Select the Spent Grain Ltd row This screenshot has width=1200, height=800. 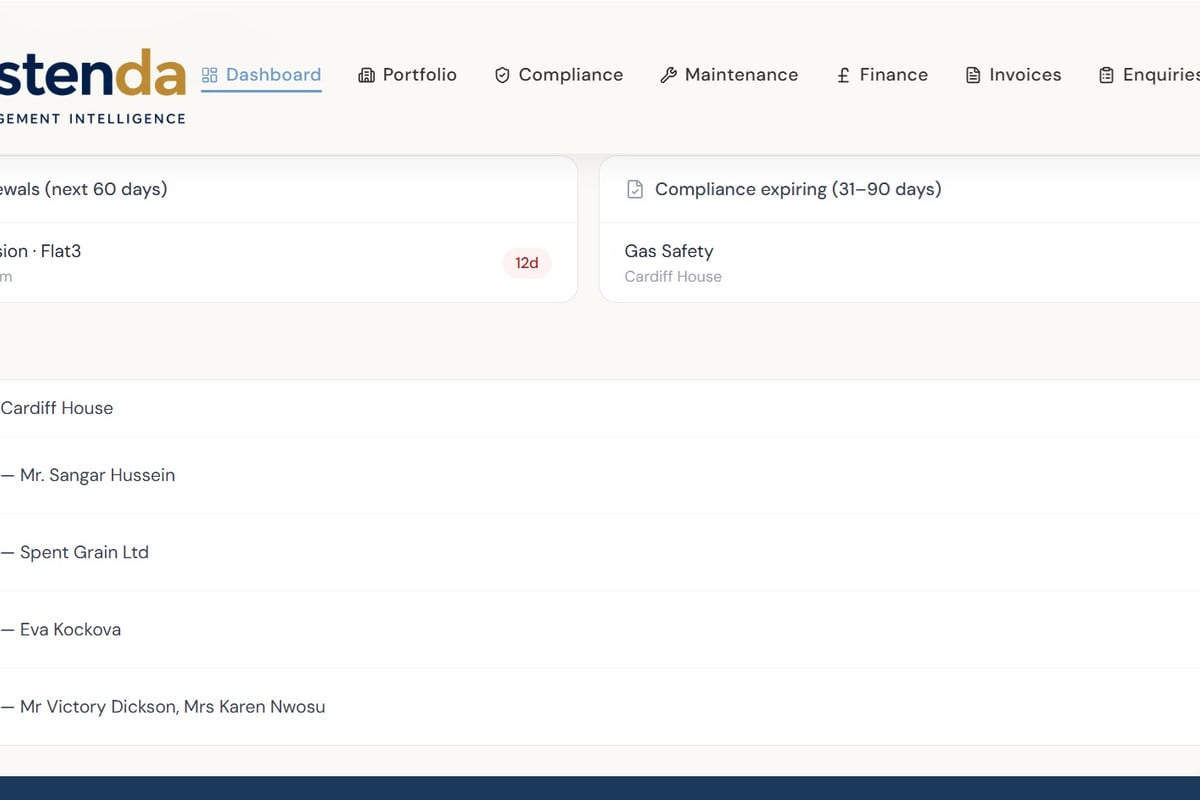click(x=600, y=553)
